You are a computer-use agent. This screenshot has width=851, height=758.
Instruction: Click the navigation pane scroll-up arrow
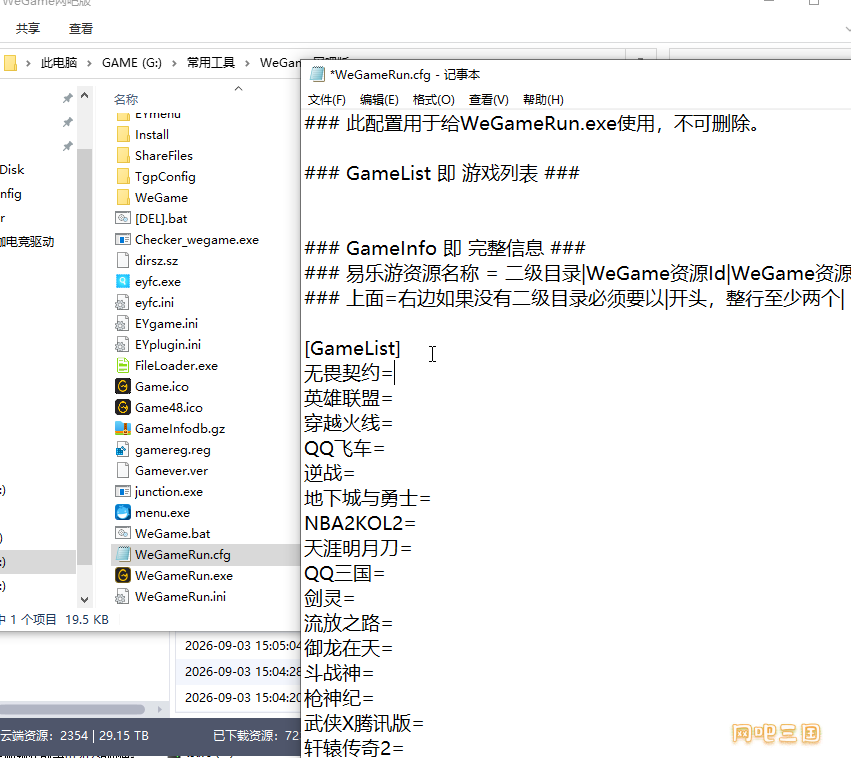coord(85,95)
